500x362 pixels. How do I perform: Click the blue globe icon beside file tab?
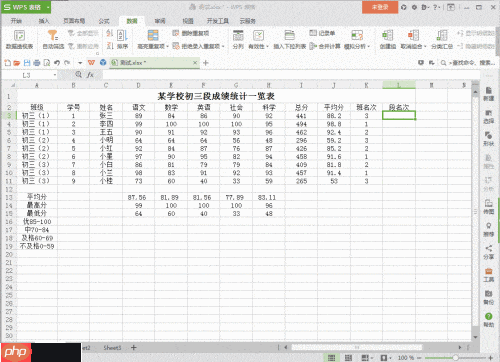click(103, 62)
